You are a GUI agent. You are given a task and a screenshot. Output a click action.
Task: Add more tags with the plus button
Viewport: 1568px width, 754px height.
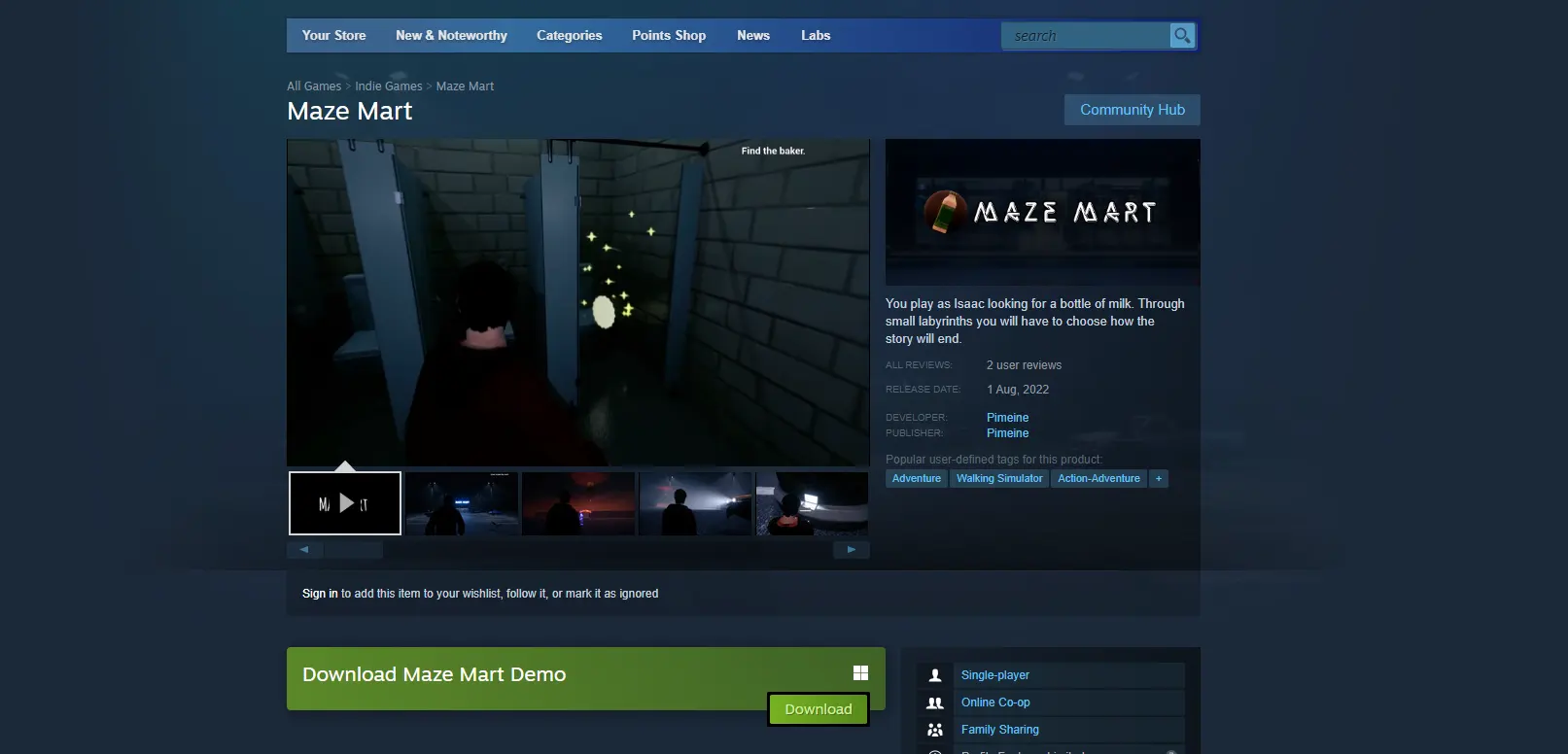click(1159, 478)
